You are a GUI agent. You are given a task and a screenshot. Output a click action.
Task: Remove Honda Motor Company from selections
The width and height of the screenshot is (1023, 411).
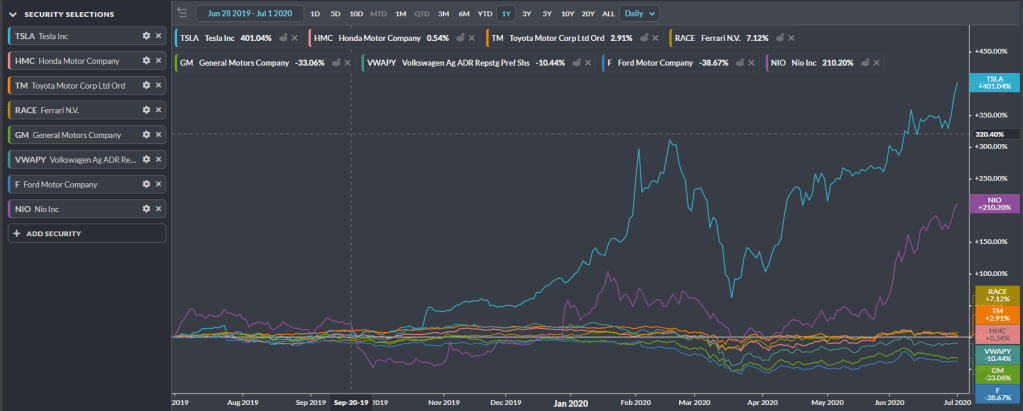coord(158,60)
